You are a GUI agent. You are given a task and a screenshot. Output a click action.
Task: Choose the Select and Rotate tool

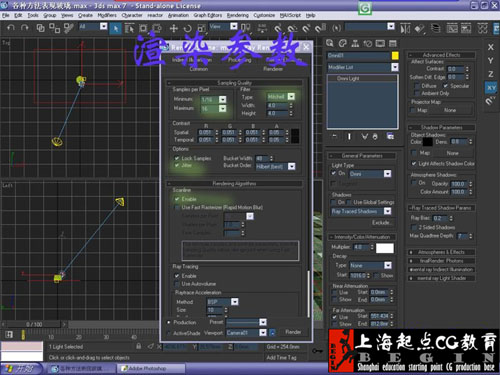pyautogui.click(x=187, y=28)
